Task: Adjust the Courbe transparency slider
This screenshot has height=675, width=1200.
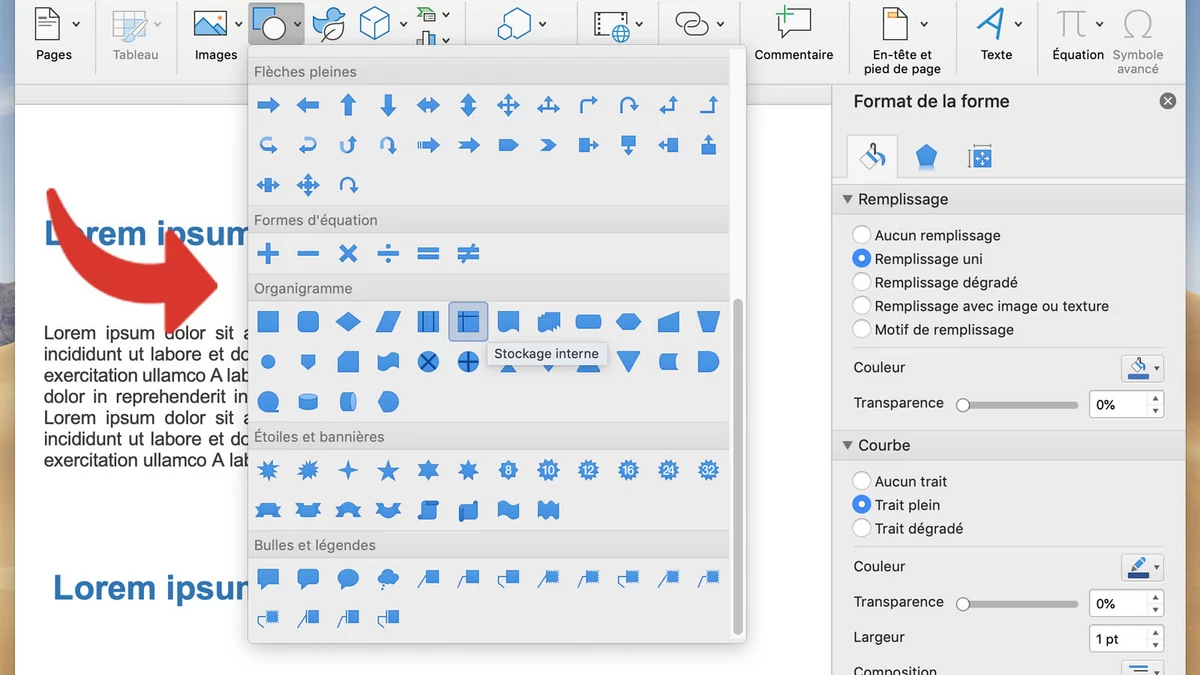Action: tap(1017, 604)
